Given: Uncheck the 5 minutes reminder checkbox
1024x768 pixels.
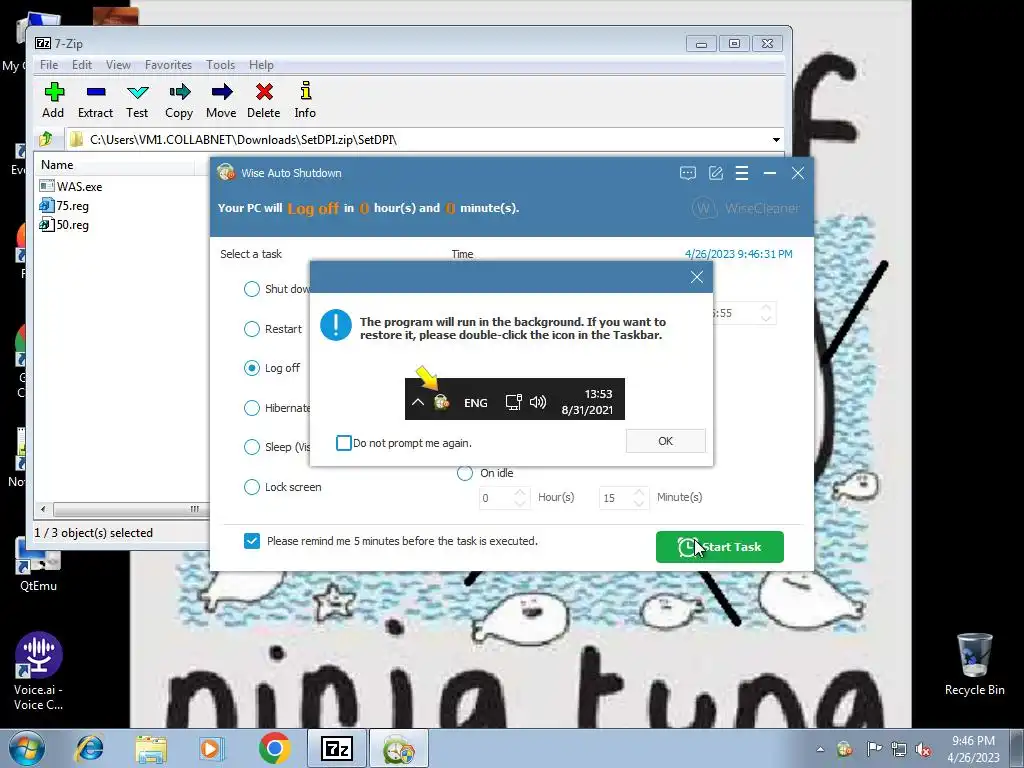Looking at the screenshot, I should coord(251,541).
